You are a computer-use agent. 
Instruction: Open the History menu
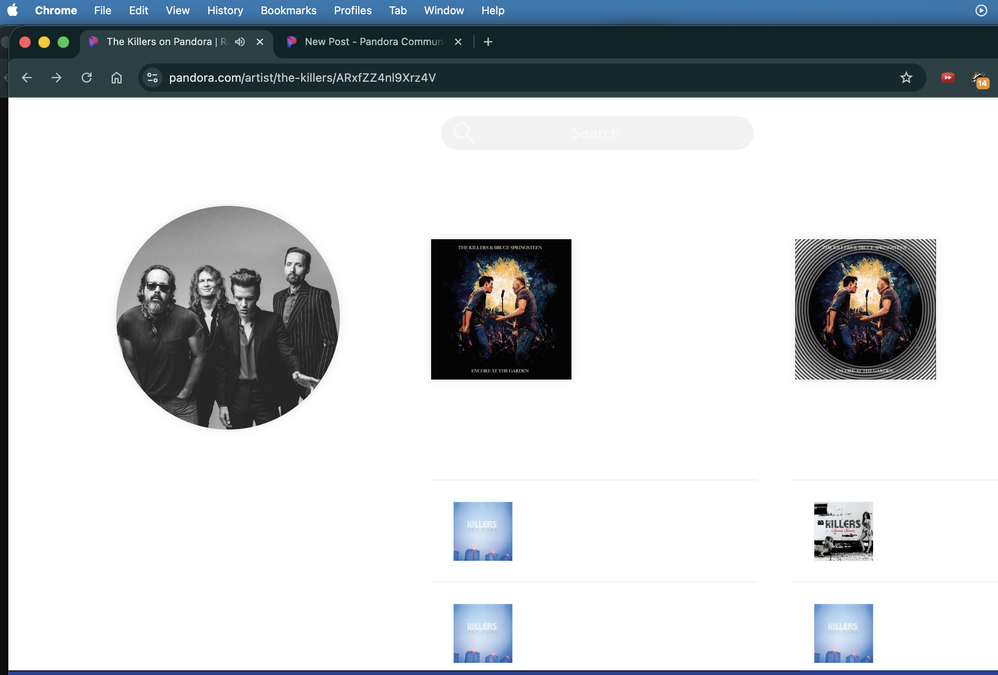click(225, 10)
